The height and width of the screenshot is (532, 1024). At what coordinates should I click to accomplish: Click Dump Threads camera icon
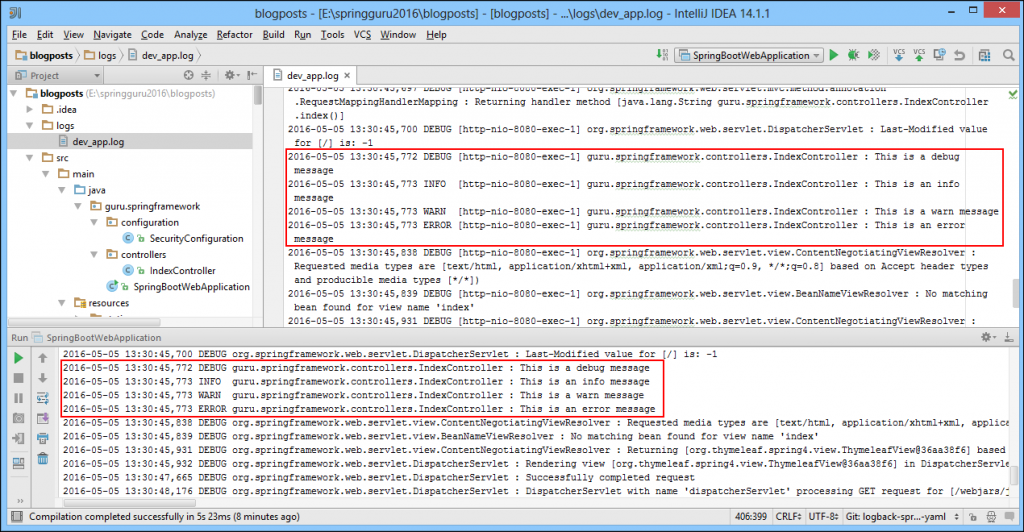coord(18,418)
